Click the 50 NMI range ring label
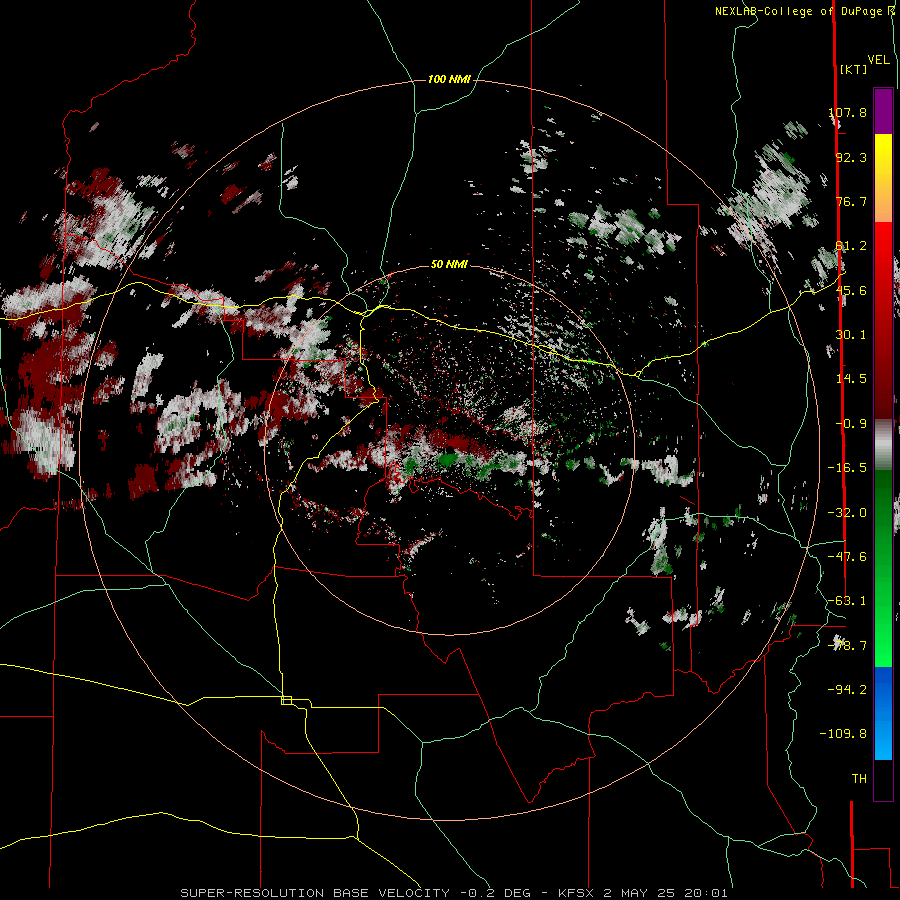This screenshot has height=900, width=900. coord(449,264)
